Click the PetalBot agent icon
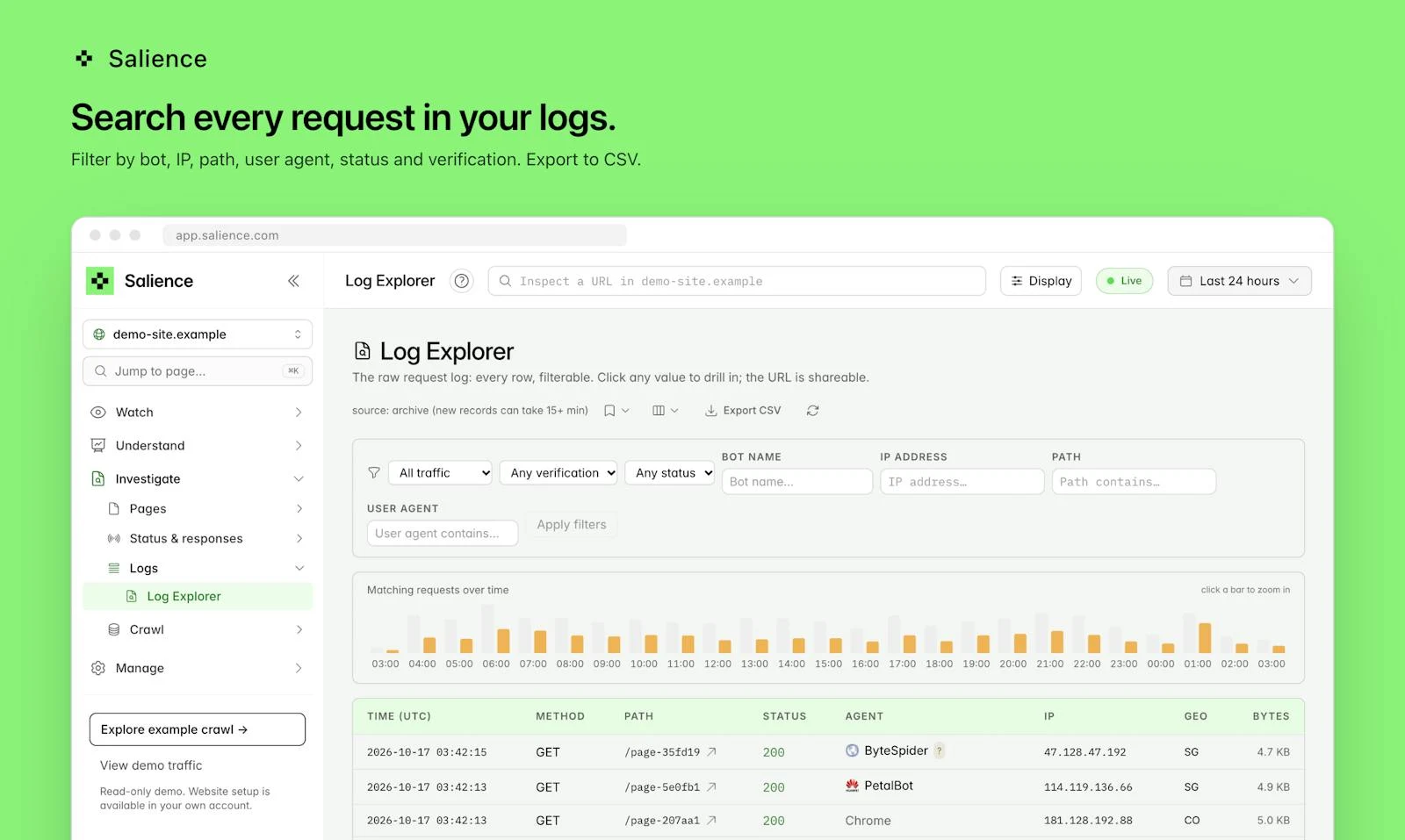 point(852,786)
